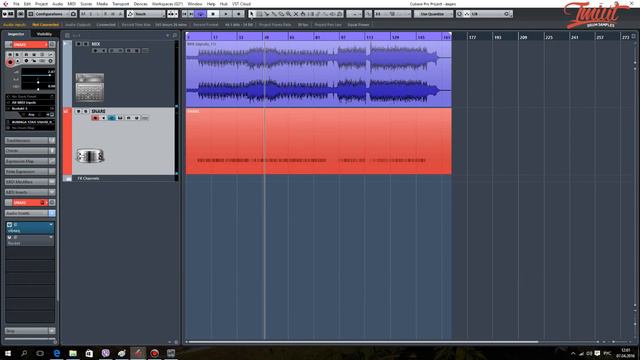Open the quantize value 1/8 dropdown
The width and height of the screenshot is (640, 360).
tap(489, 14)
